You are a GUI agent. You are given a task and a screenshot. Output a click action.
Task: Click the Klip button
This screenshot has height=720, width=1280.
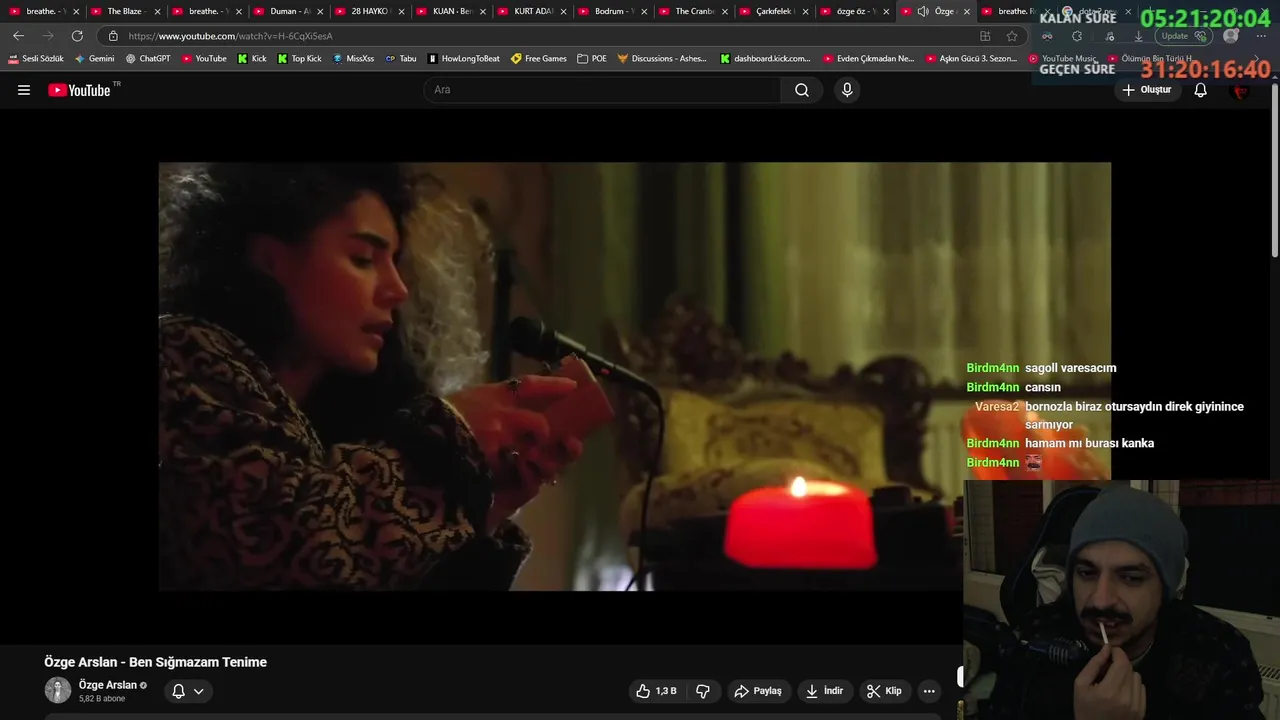(884, 691)
